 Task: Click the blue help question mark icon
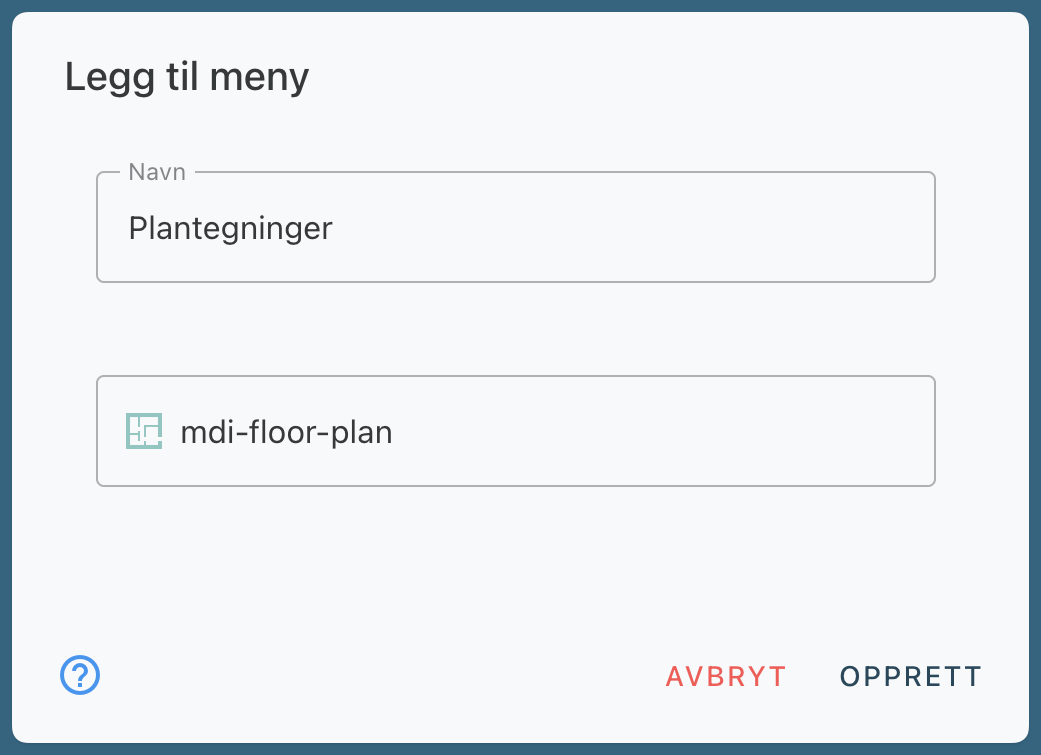80,675
